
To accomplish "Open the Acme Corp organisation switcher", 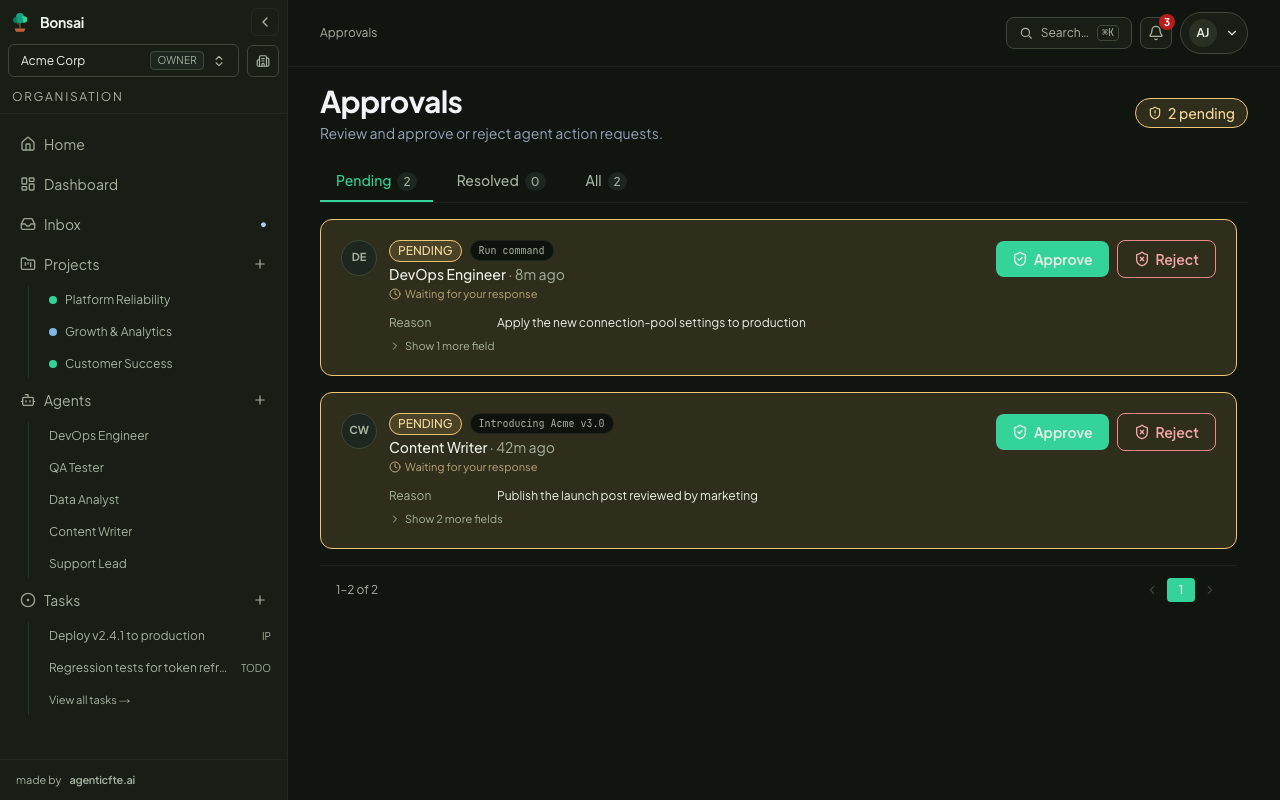I will (124, 61).
